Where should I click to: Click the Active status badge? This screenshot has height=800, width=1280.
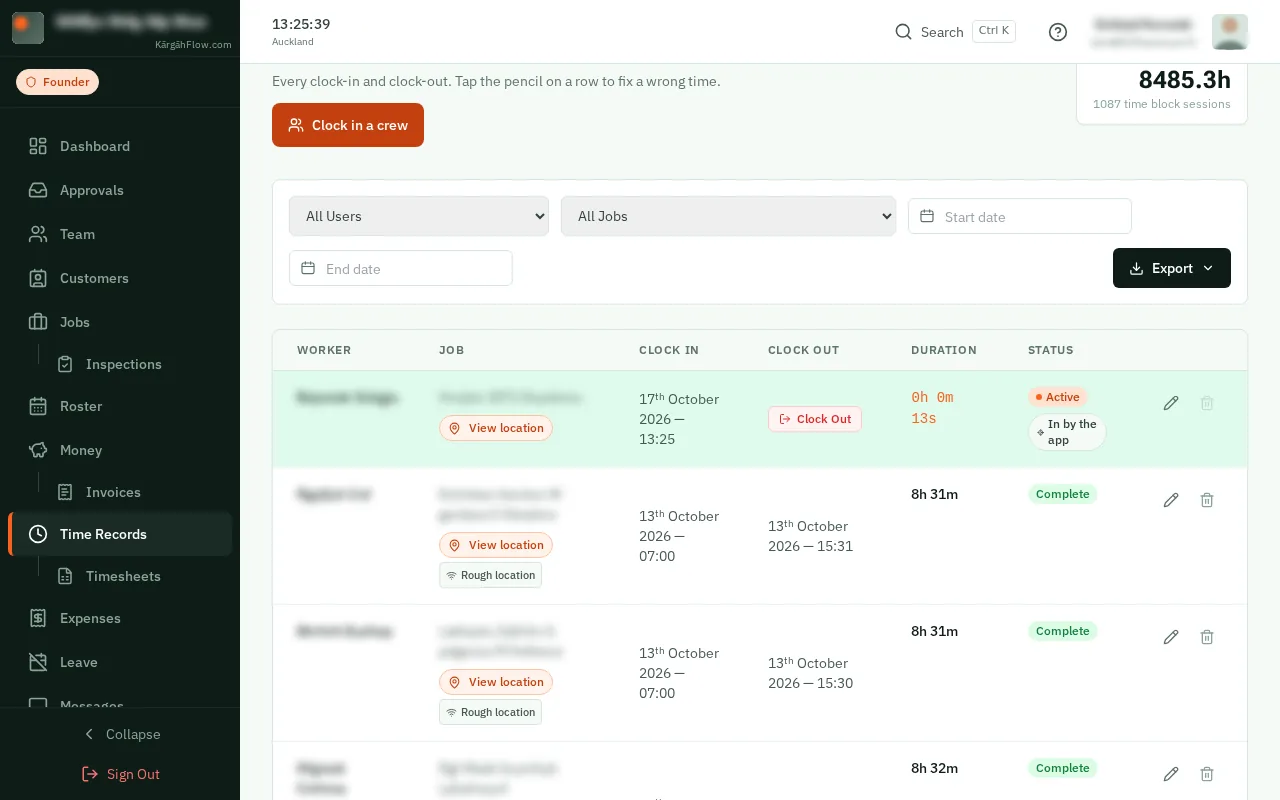click(x=1058, y=397)
